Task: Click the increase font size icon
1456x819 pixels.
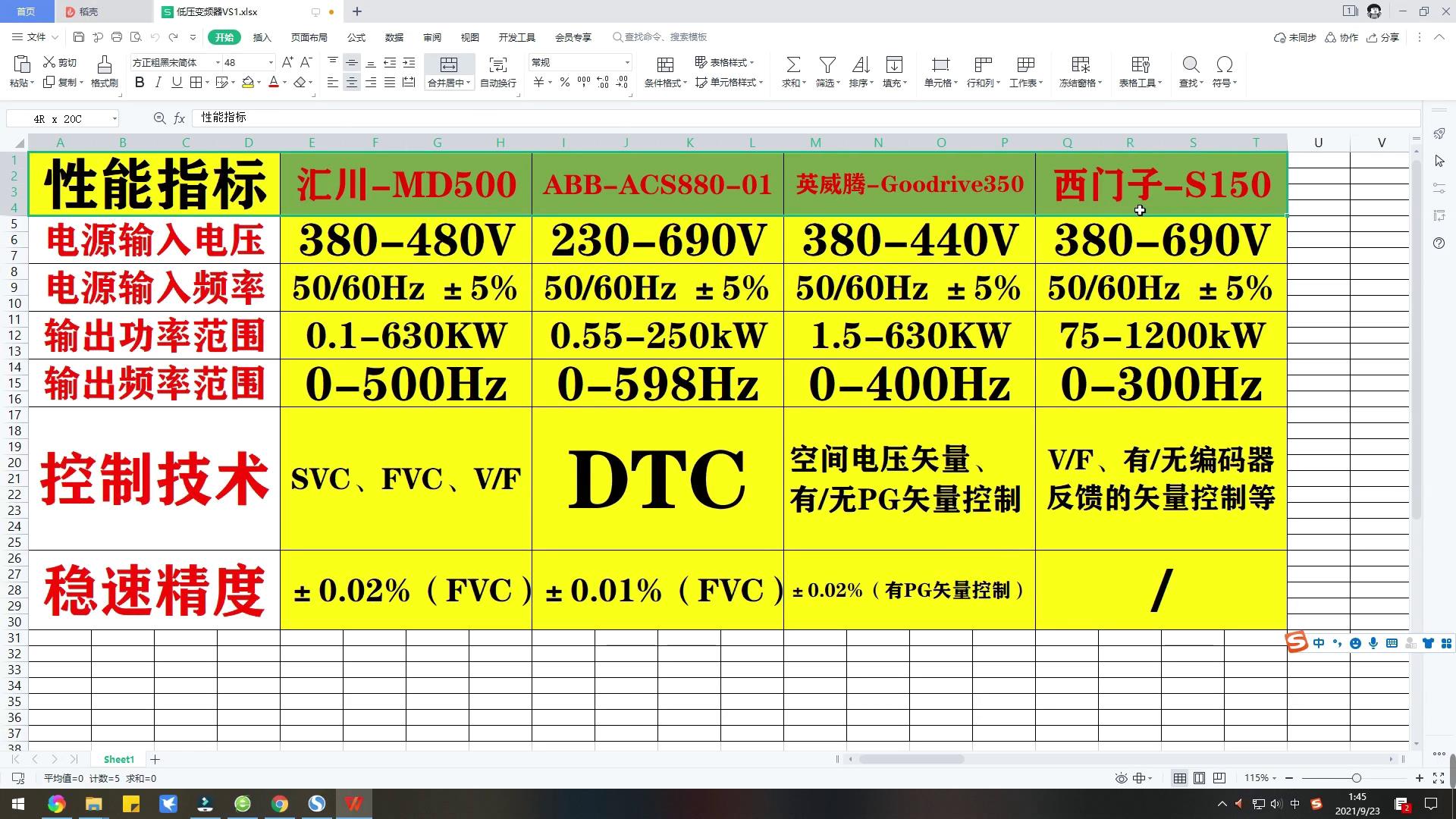Action: [287, 62]
